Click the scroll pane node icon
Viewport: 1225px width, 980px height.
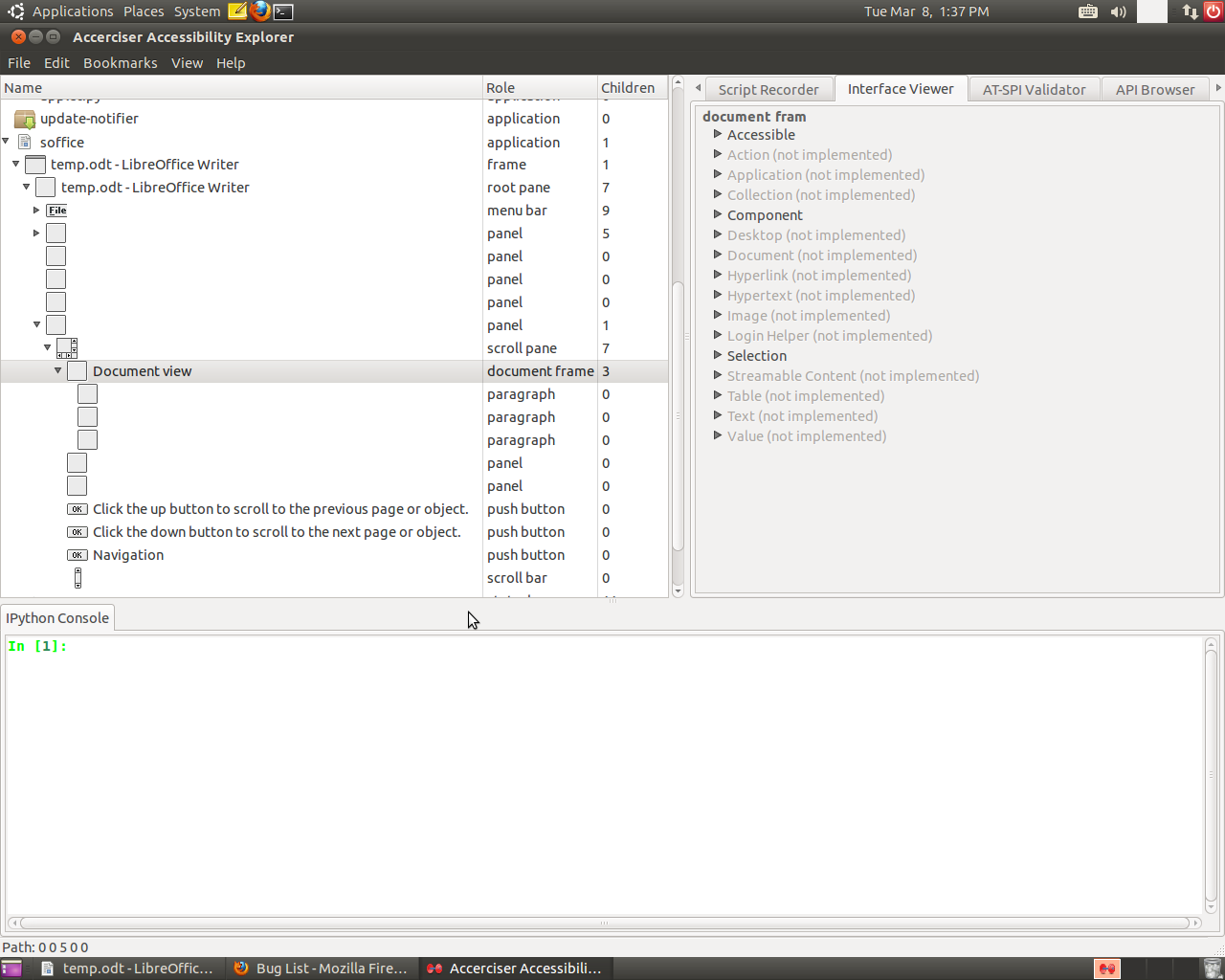coord(67,348)
